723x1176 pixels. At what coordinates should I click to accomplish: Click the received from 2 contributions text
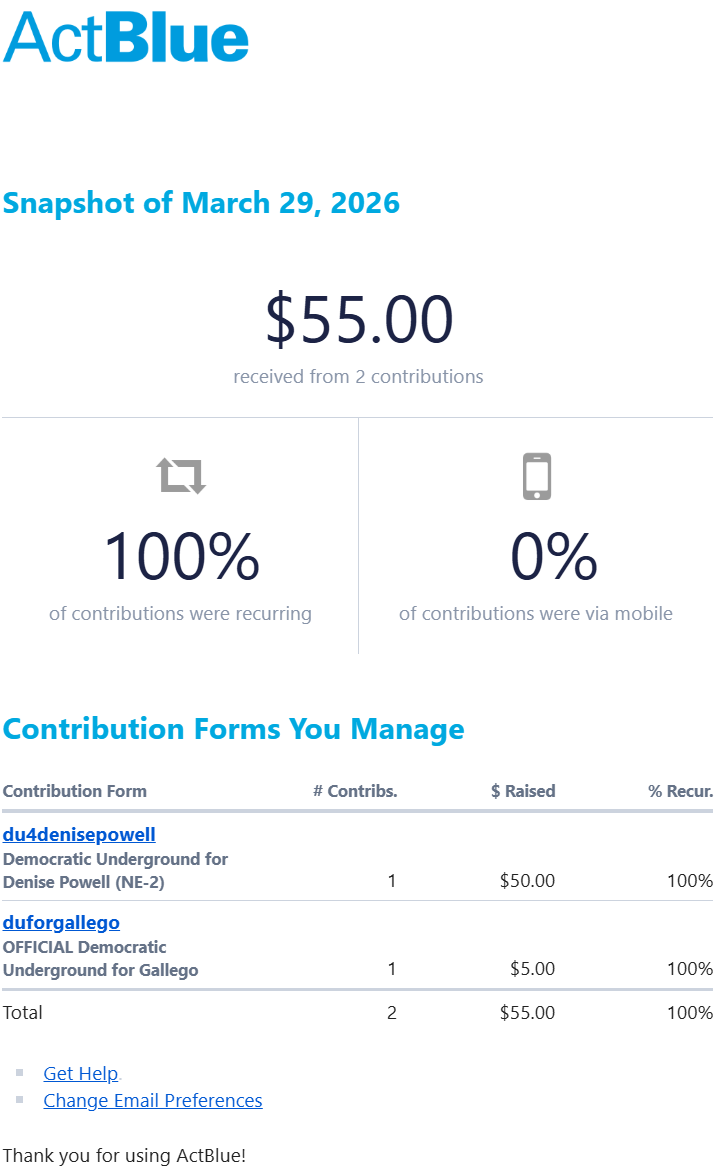coord(358,377)
